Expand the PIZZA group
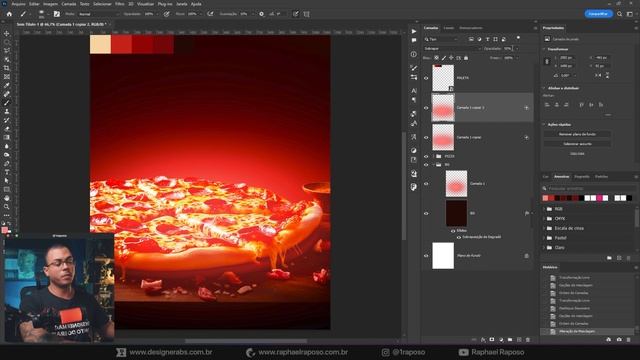 (x=433, y=156)
